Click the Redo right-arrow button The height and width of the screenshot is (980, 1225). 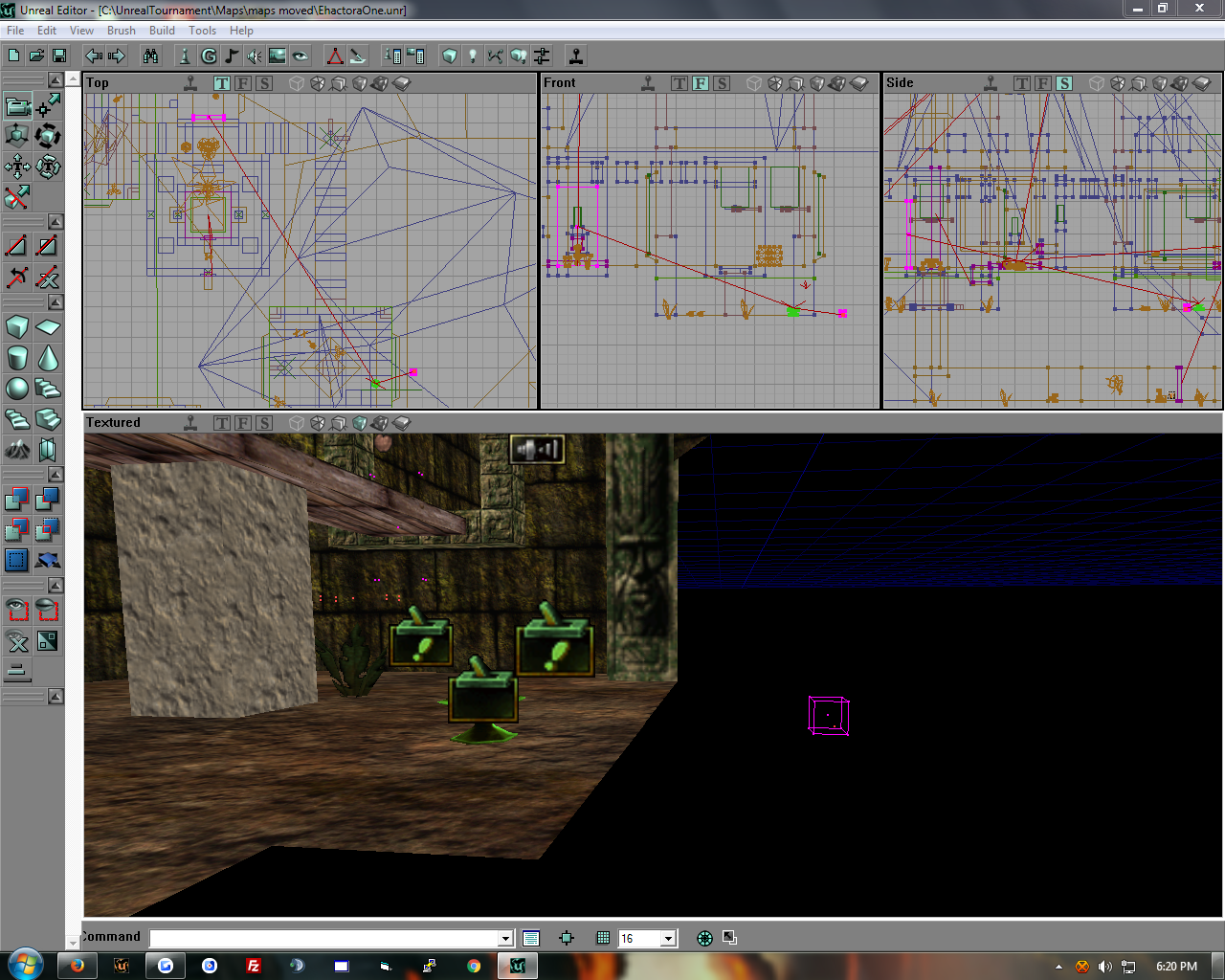(117, 56)
